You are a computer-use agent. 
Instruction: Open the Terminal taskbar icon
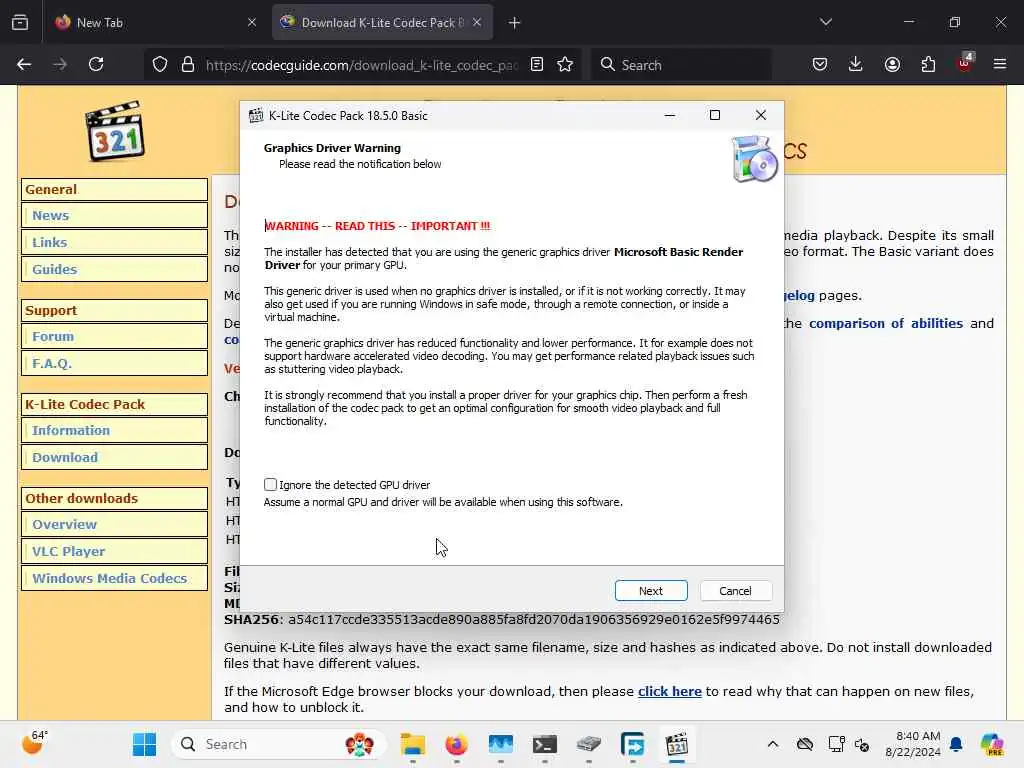545,744
